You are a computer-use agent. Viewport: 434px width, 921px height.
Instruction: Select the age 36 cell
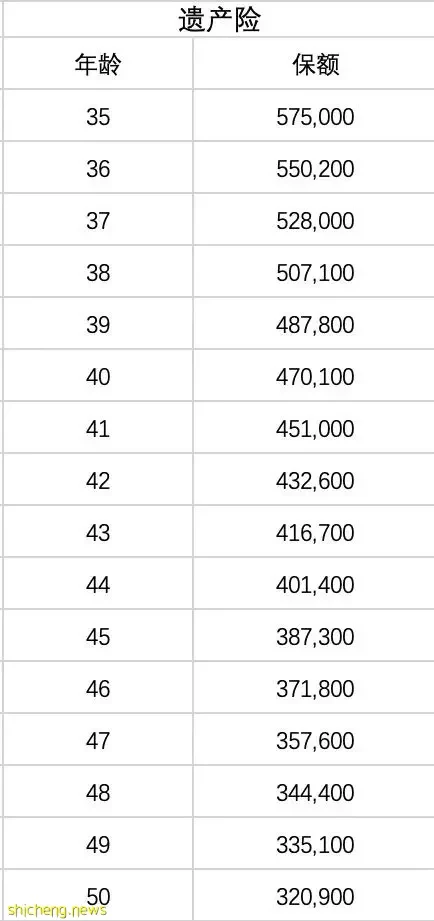[x=98, y=168]
